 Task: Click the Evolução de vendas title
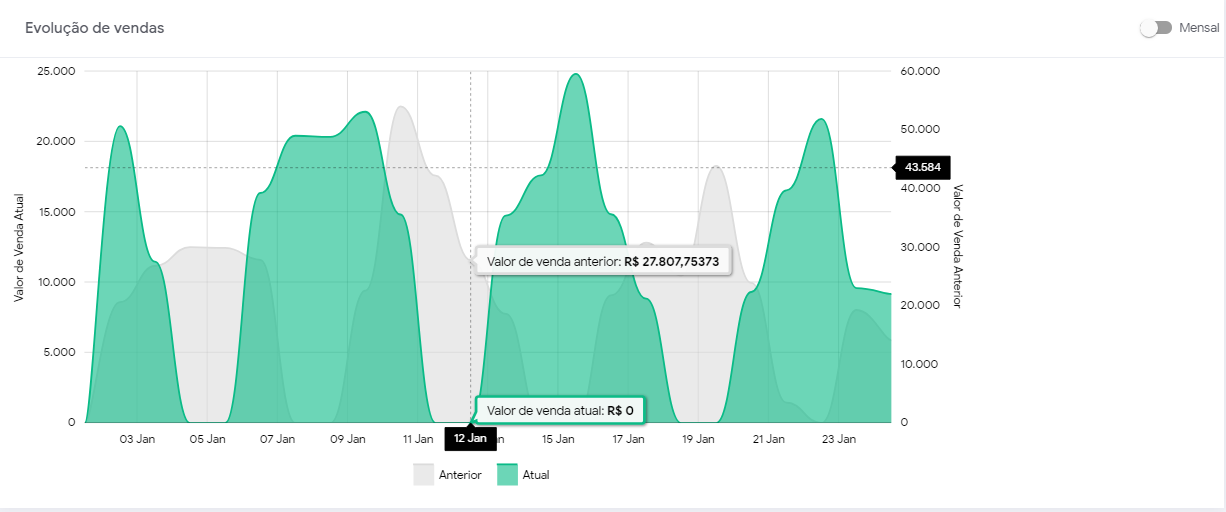[95, 28]
